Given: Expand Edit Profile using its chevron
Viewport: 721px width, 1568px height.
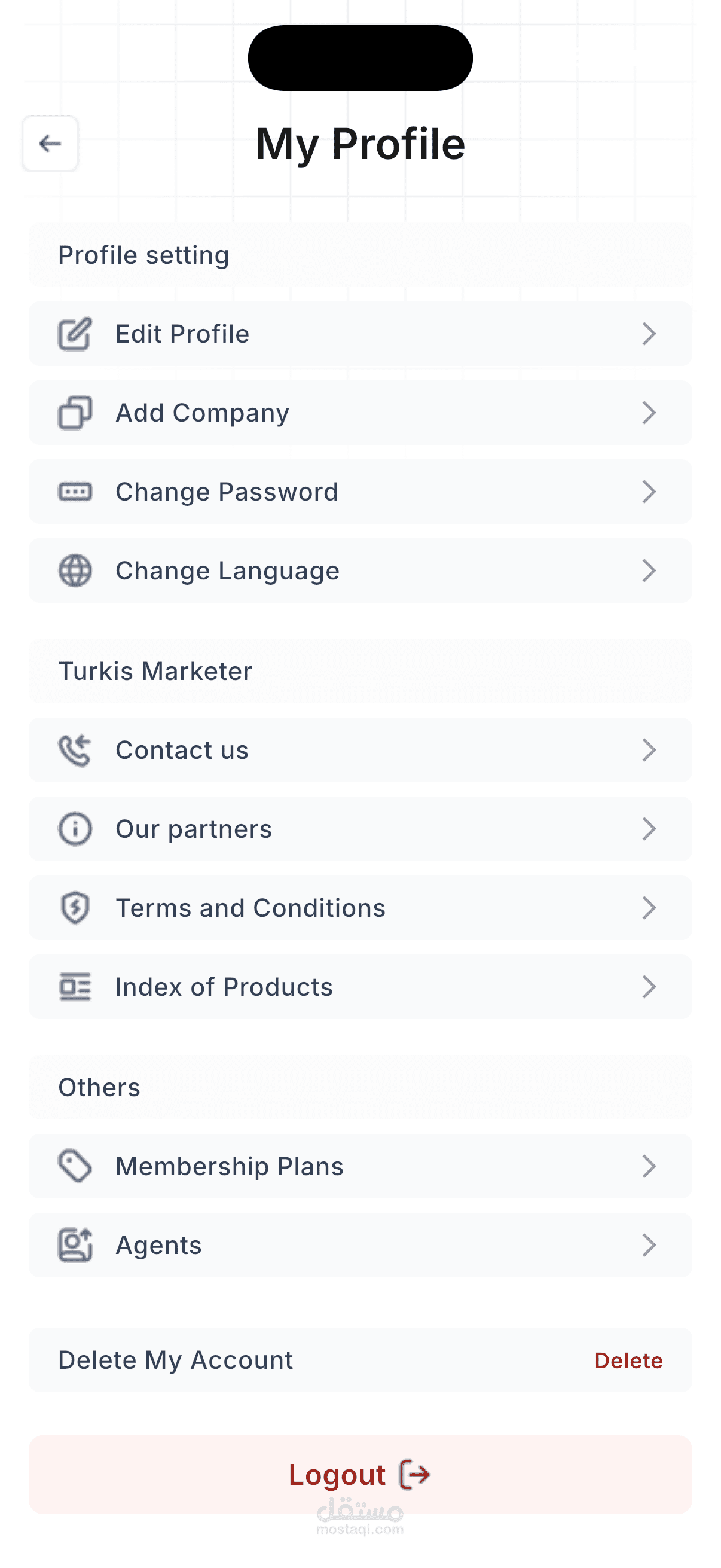Looking at the screenshot, I should [x=649, y=334].
